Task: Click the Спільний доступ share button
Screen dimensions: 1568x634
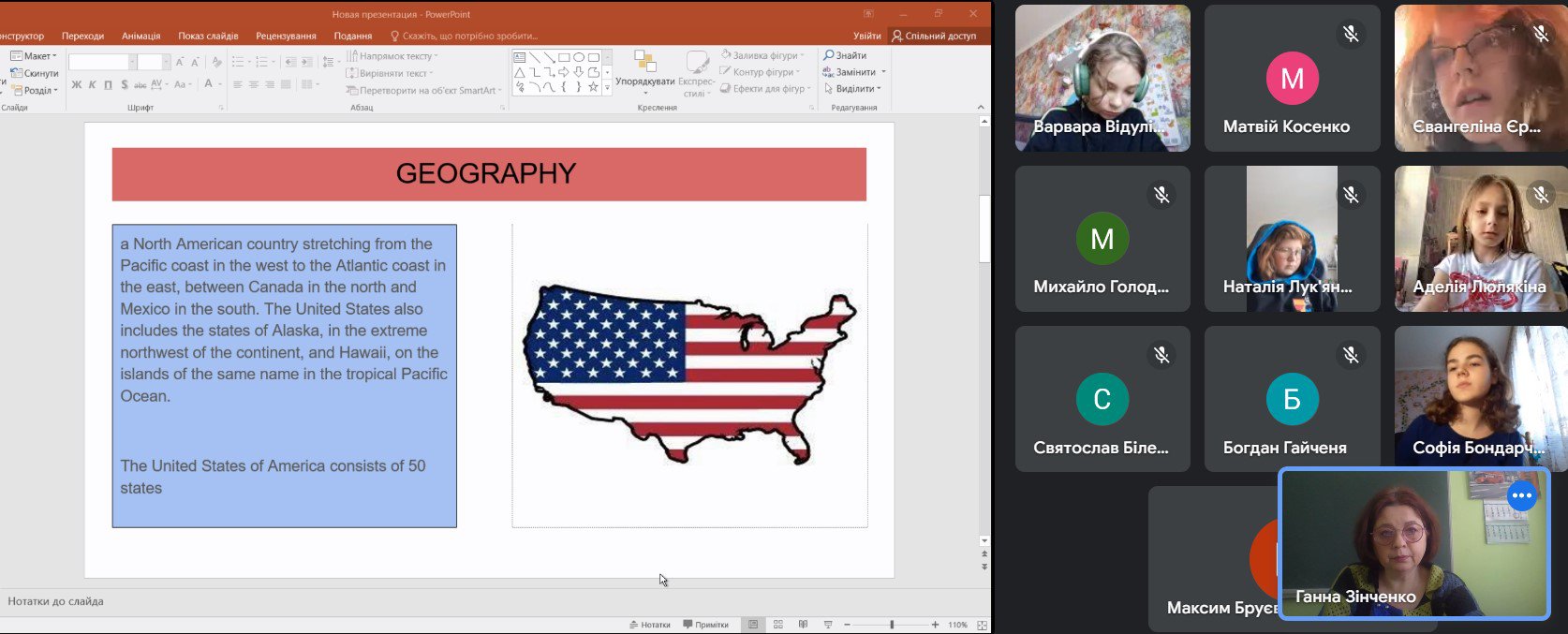Action: [x=934, y=36]
